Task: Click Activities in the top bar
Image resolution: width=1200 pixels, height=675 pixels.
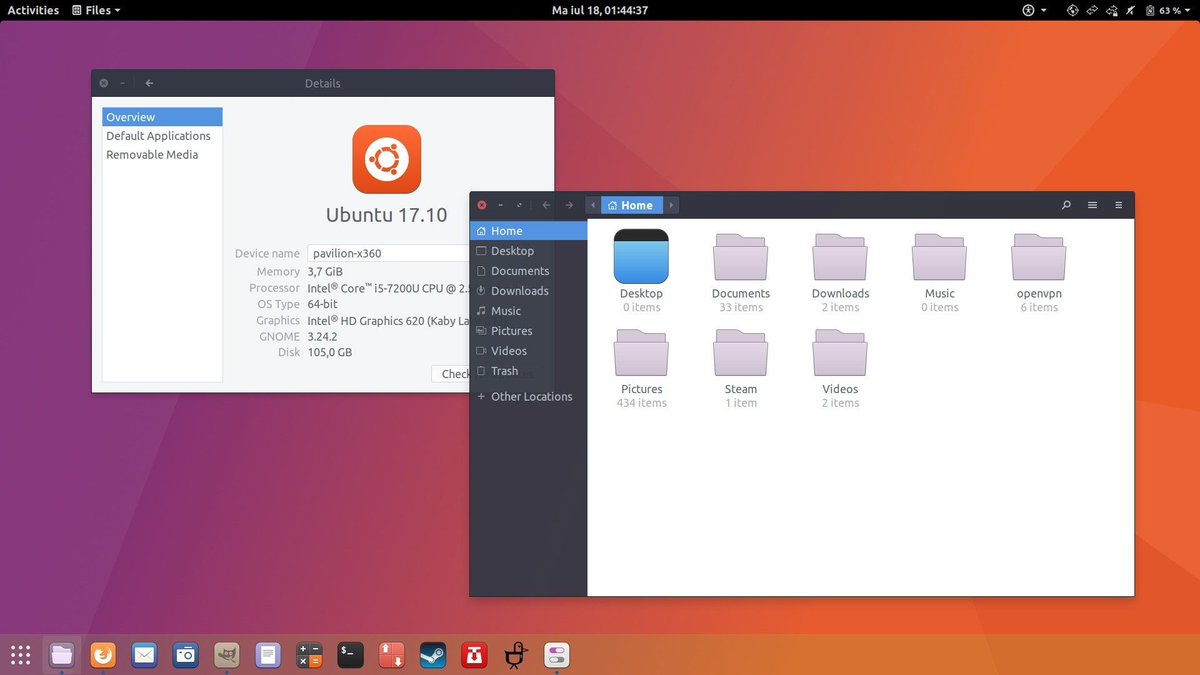Action: point(33,10)
